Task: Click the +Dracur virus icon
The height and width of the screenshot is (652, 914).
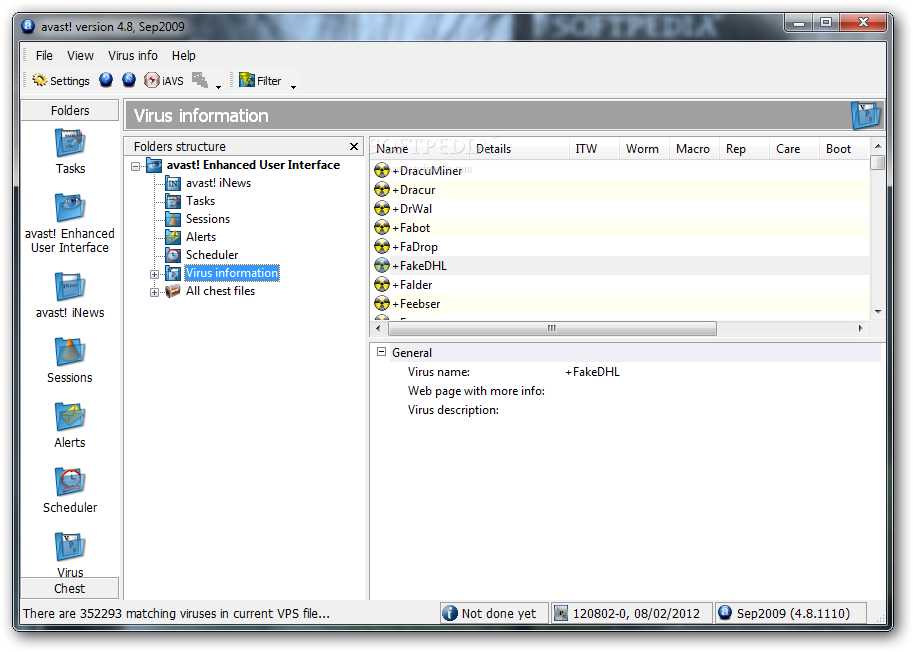Action: pos(382,189)
